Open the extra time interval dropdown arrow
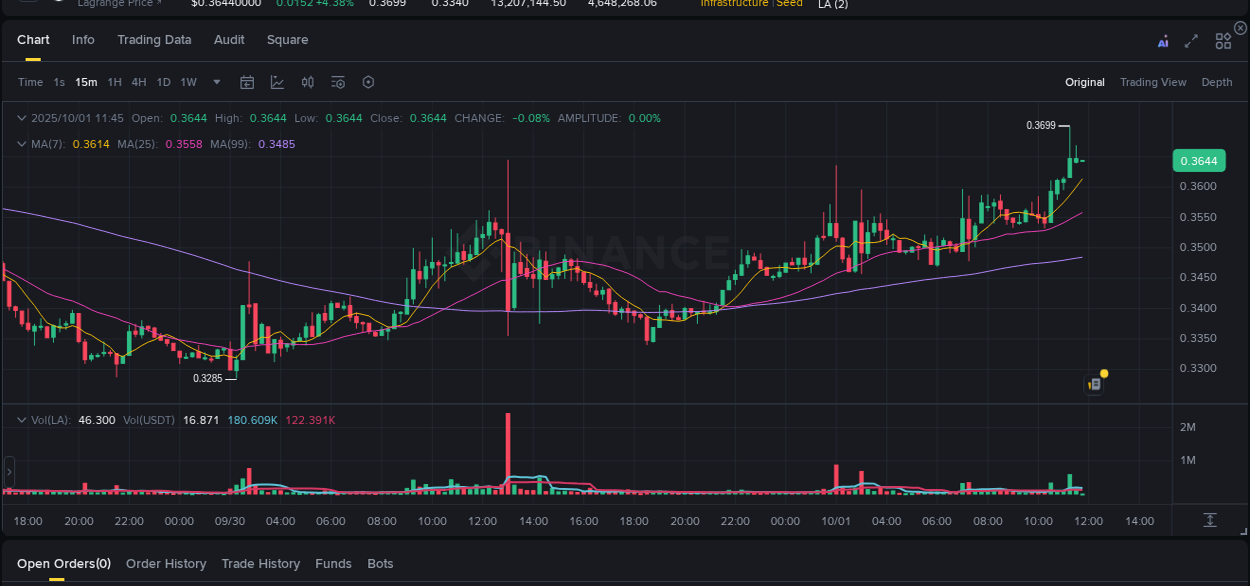The height and width of the screenshot is (586, 1250). click(216, 82)
